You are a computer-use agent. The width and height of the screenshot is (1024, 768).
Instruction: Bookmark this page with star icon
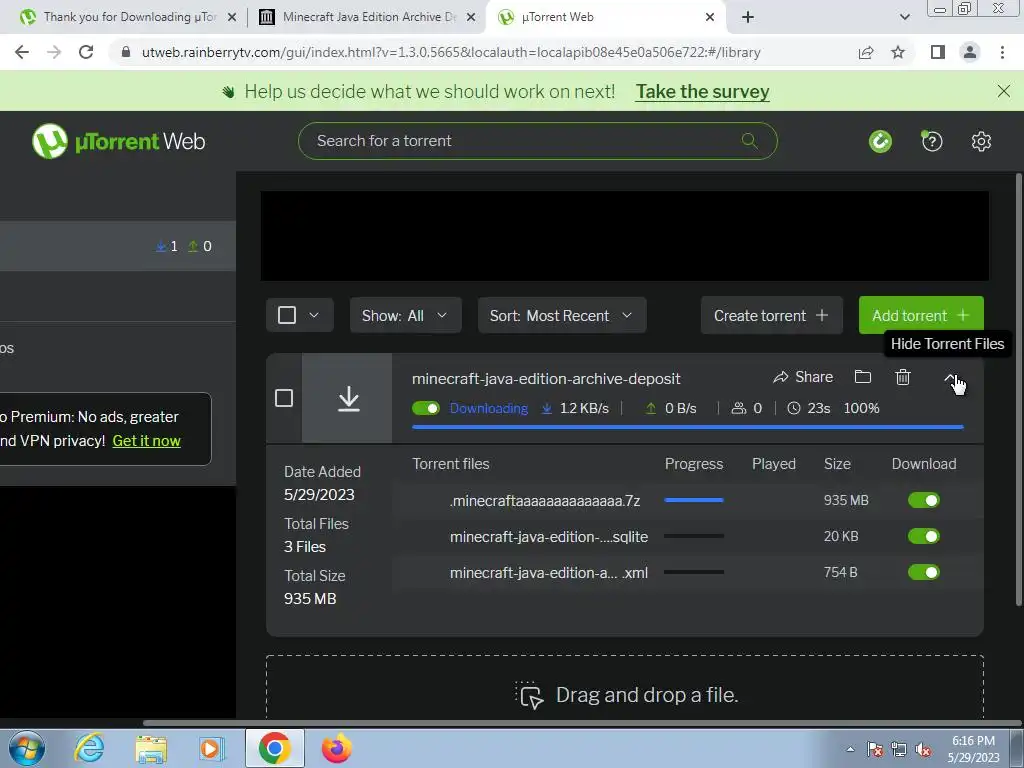(898, 52)
